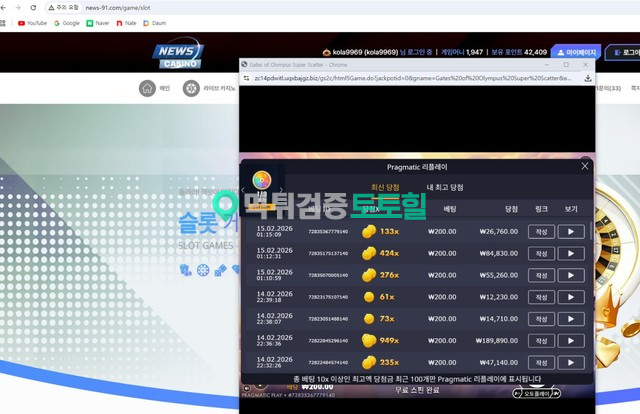This screenshot has height=414, width=640.
Task: Play the 949x win replay
Action: coord(570,340)
